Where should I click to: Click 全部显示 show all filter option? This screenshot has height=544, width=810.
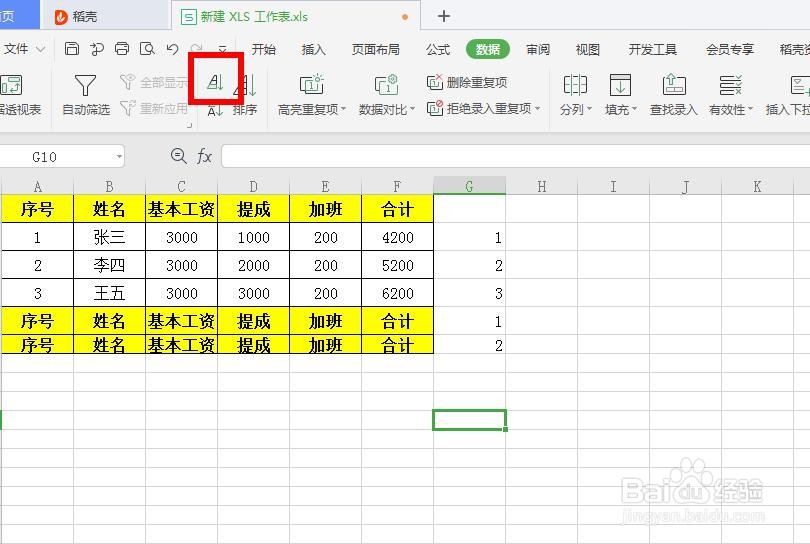[x=154, y=82]
